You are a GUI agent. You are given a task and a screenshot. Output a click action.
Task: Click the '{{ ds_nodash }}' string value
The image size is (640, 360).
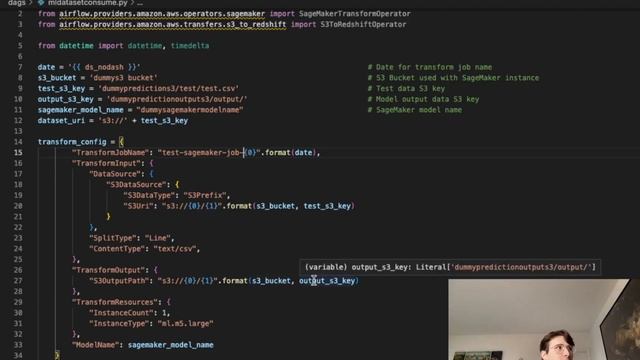point(104,67)
